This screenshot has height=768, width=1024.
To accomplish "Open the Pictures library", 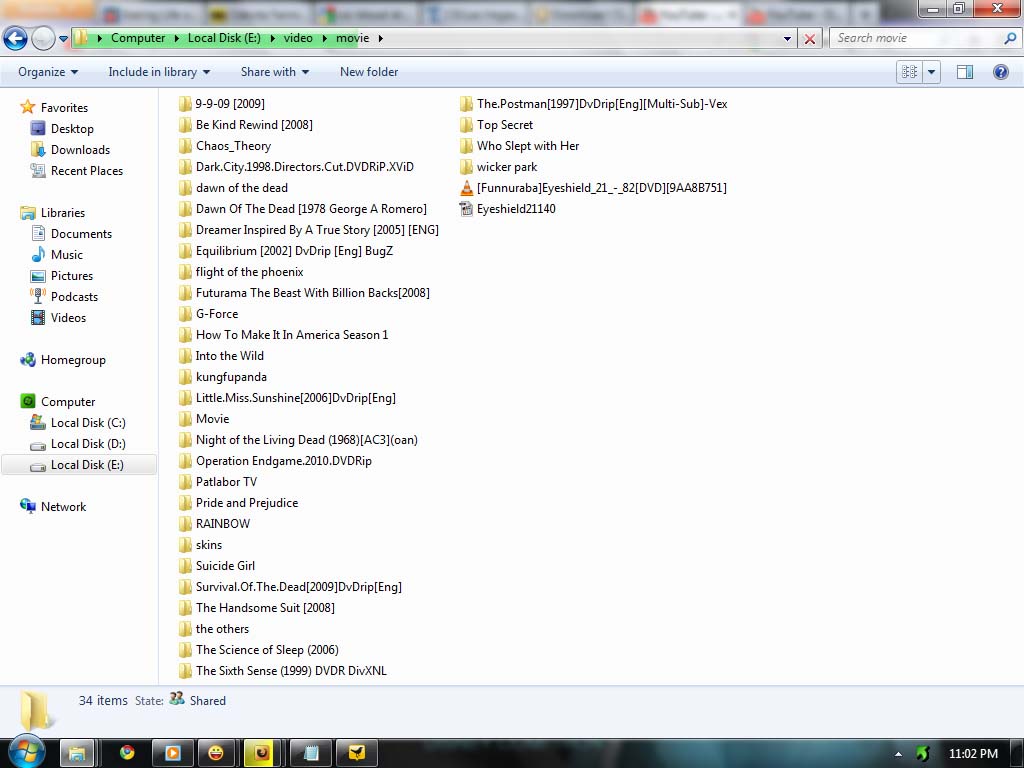I will pos(72,276).
